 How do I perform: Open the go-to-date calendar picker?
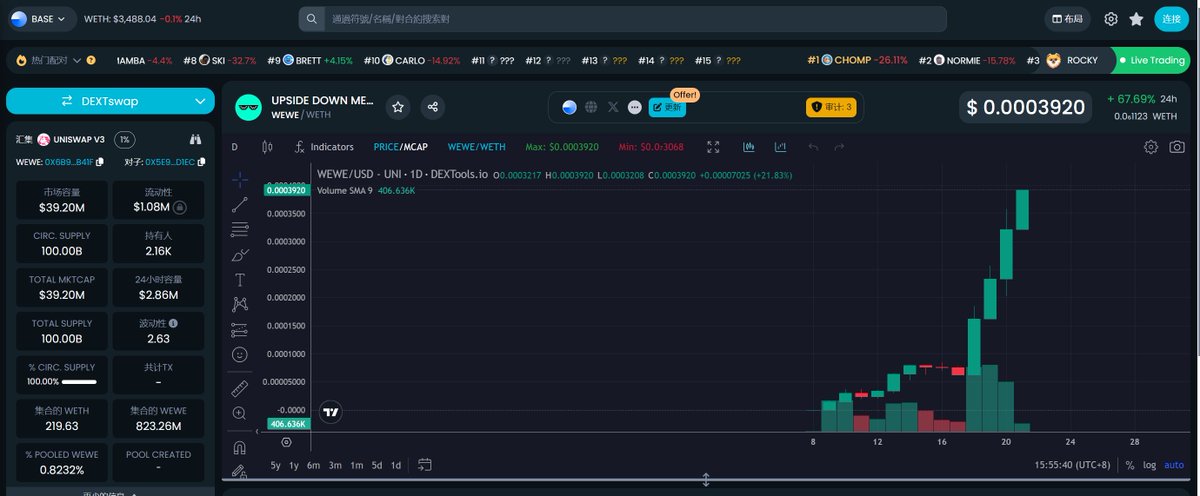(425, 465)
